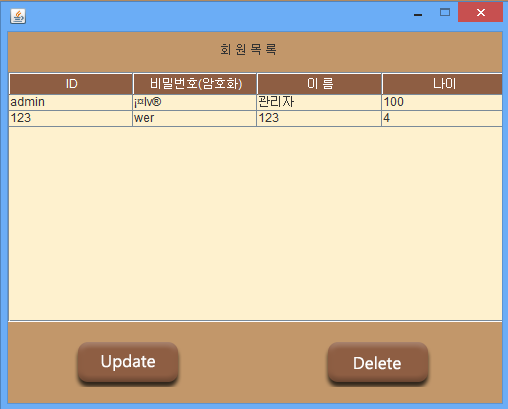Screen dimensions: 508x409
Task: Select the wer password cell
Action: (x=195, y=118)
